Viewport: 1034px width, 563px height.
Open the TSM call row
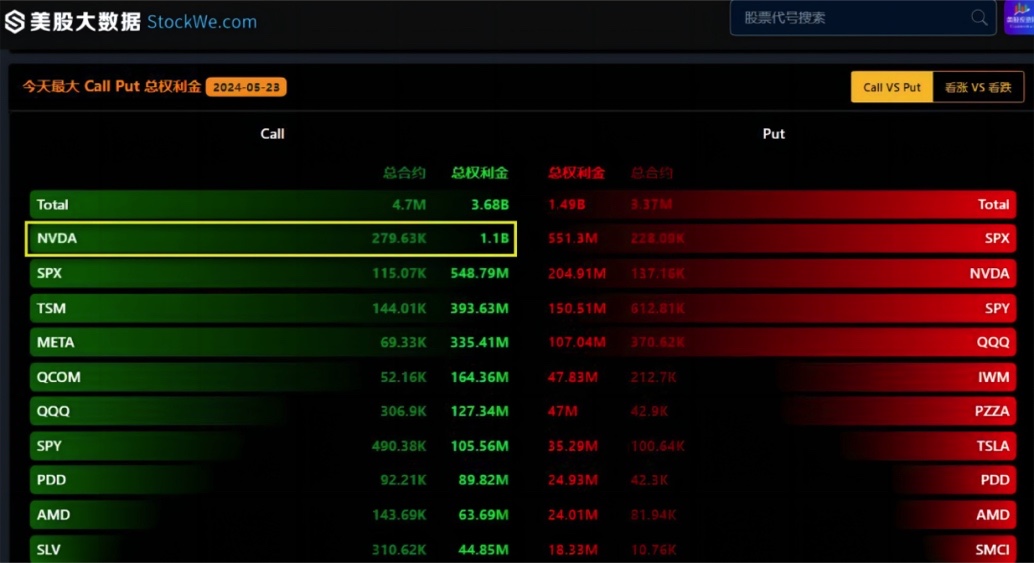(x=270, y=308)
